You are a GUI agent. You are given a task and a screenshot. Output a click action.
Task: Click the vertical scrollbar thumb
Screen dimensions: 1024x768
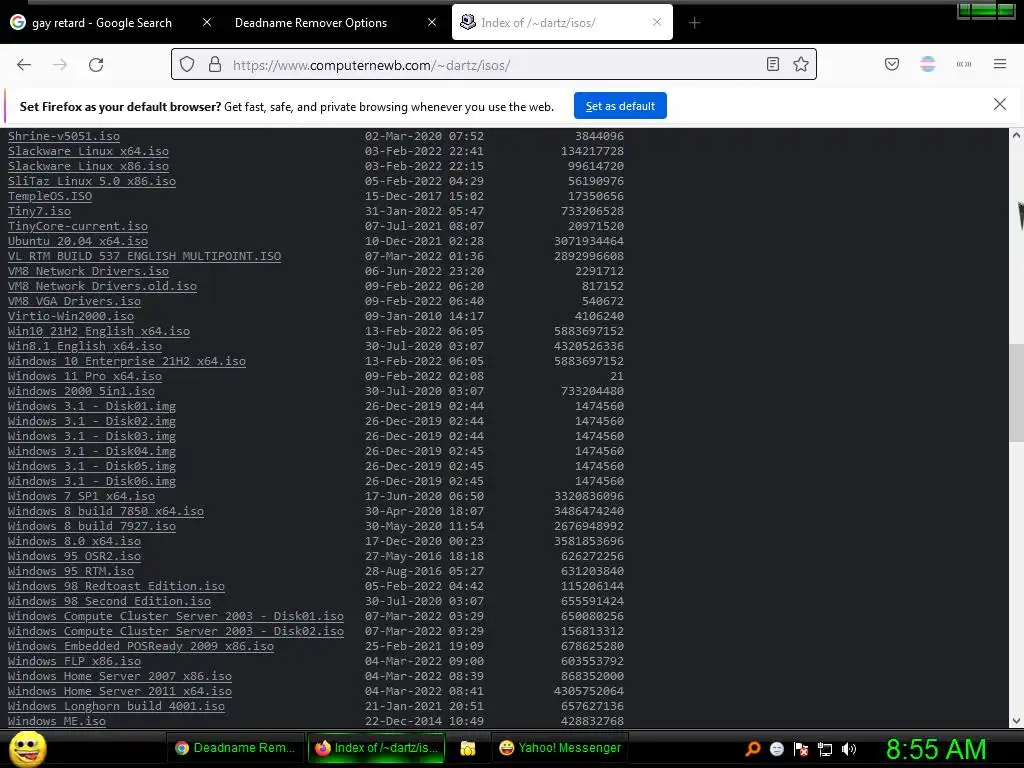[1016, 393]
